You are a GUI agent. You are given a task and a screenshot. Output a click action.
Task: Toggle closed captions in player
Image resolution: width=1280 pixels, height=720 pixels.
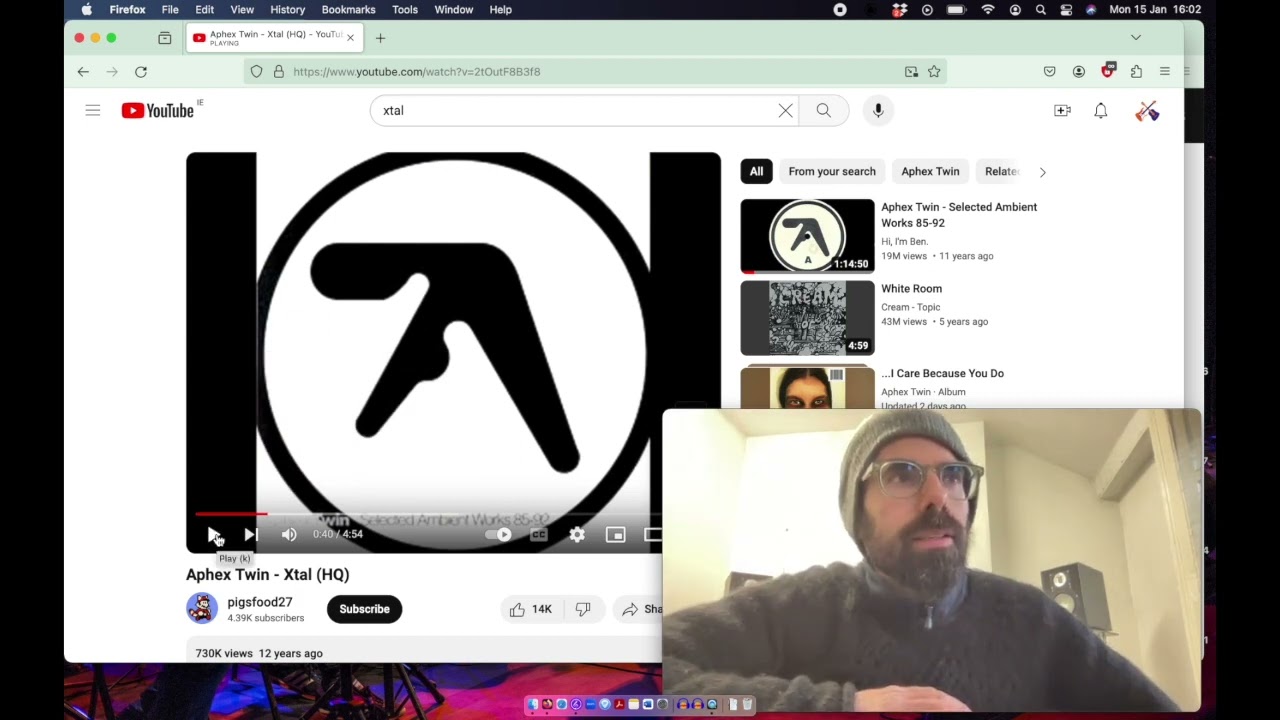539,535
